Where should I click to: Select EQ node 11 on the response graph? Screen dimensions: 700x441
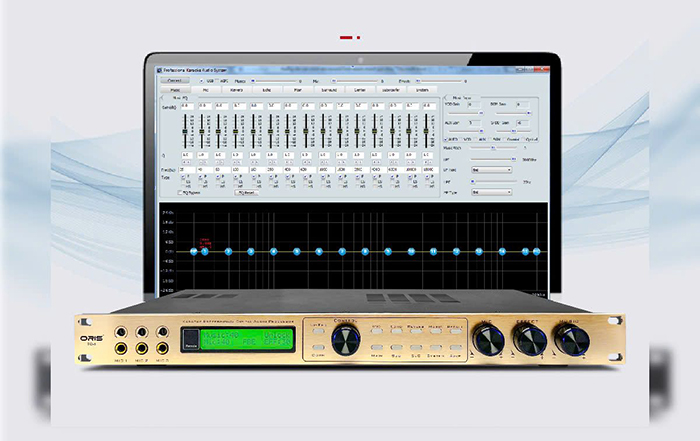click(433, 252)
